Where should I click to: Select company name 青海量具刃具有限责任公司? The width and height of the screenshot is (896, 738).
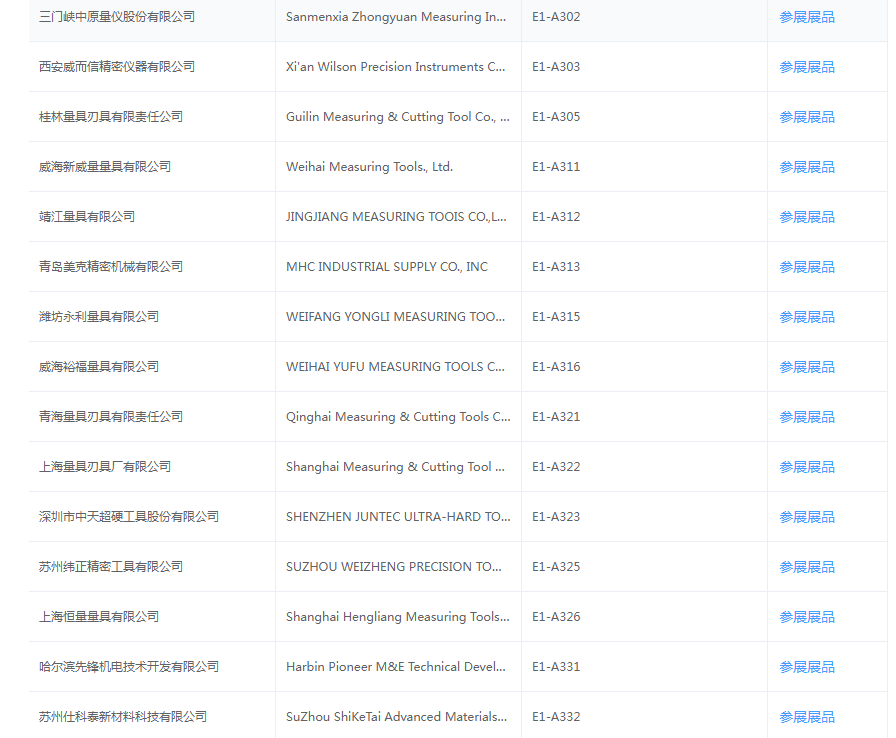(111, 416)
